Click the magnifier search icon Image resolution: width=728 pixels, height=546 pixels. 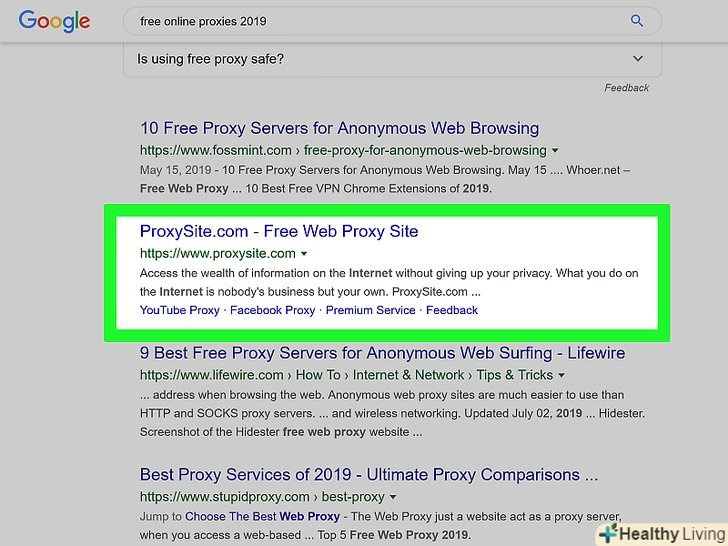tap(637, 21)
